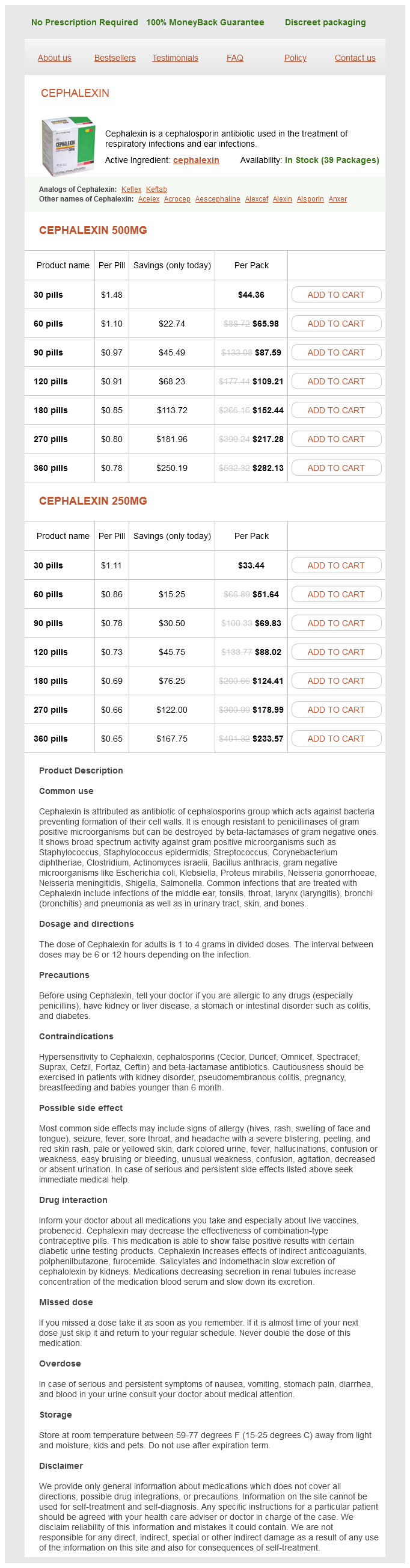Open the FAQ menu item
Viewport: 410px width, 1568px height.
[x=235, y=58]
